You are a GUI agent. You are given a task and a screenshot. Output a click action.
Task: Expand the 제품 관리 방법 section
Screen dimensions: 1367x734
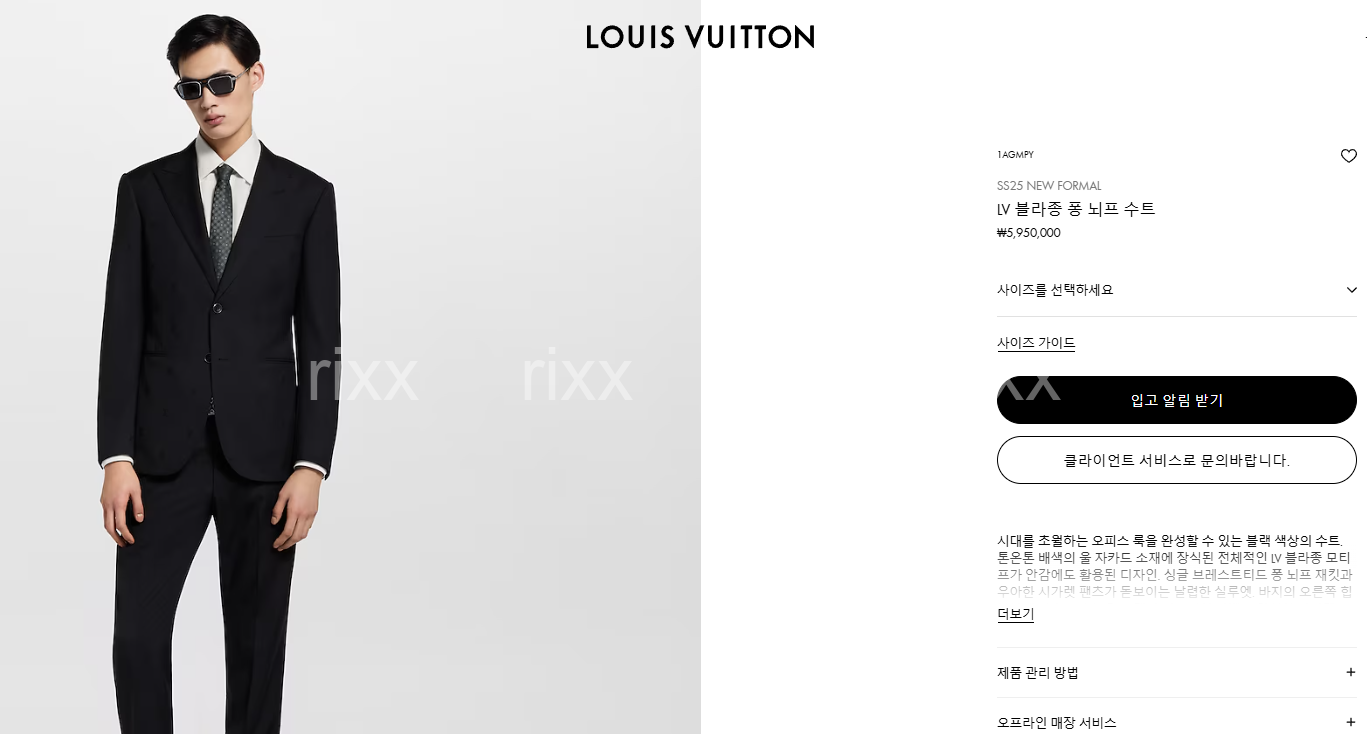coord(1177,673)
